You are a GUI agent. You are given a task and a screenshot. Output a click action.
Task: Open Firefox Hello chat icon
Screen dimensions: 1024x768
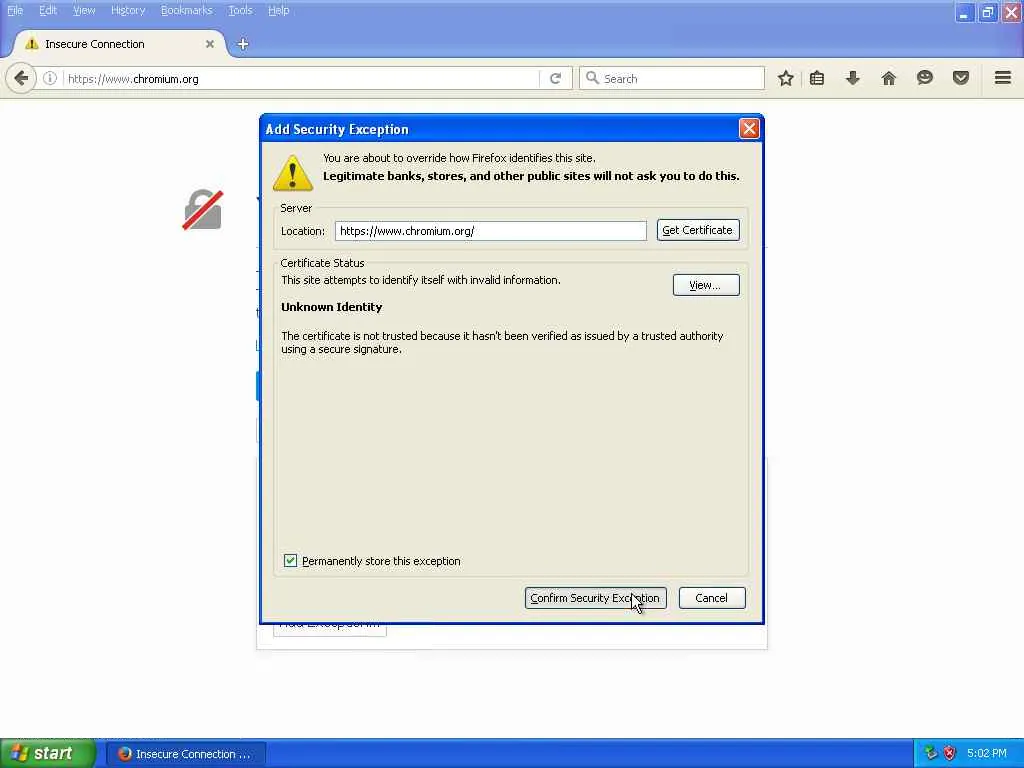(x=925, y=78)
